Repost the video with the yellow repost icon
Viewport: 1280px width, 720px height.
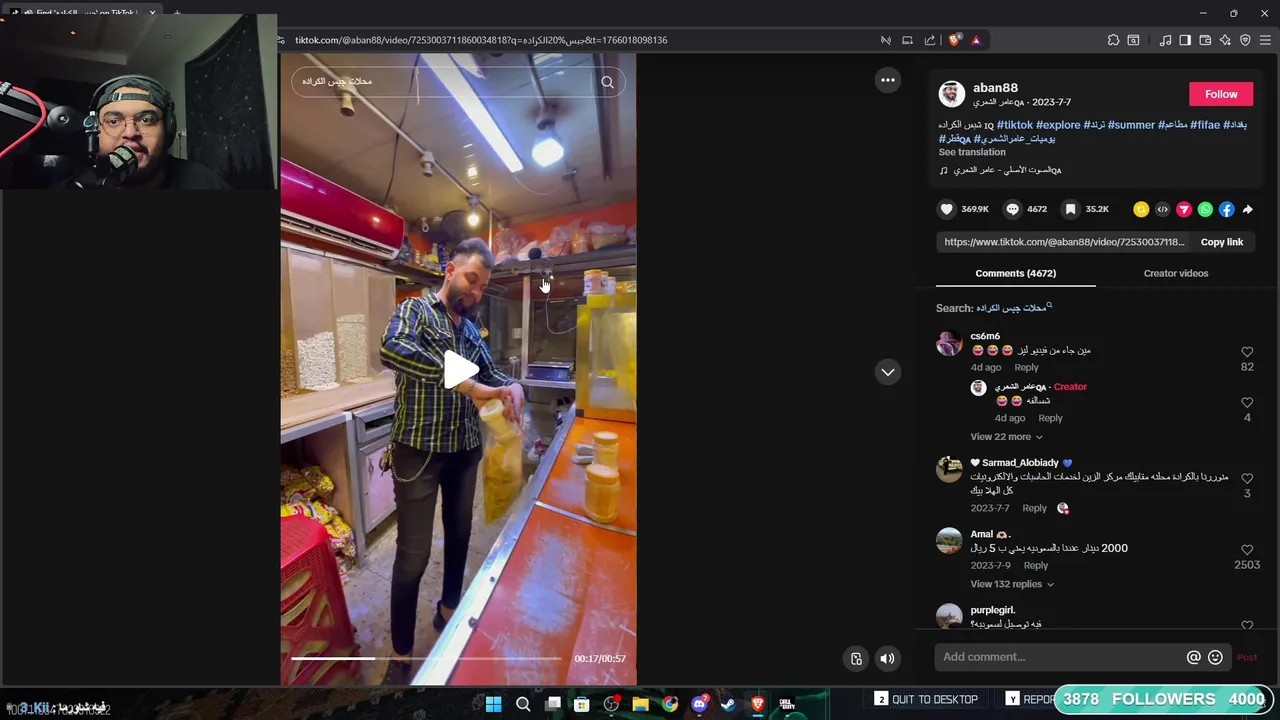point(1140,209)
